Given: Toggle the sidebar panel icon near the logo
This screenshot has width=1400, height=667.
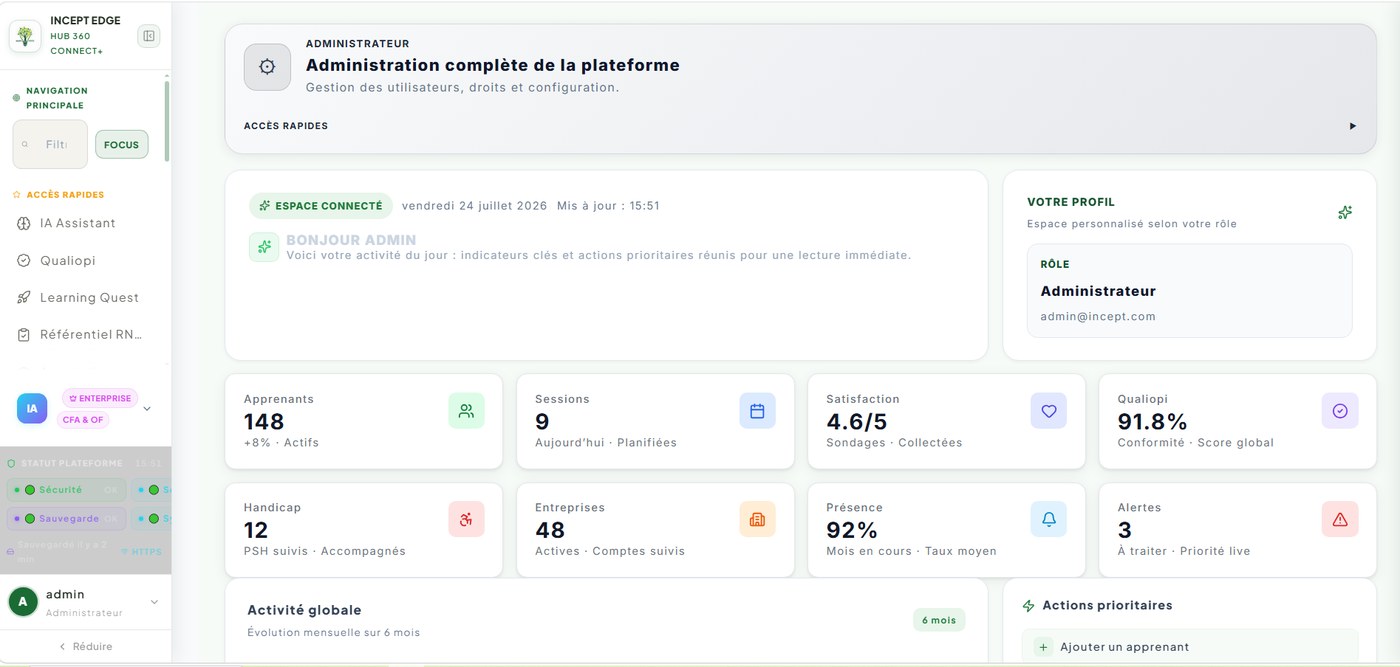Looking at the screenshot, I should [149, 36].
